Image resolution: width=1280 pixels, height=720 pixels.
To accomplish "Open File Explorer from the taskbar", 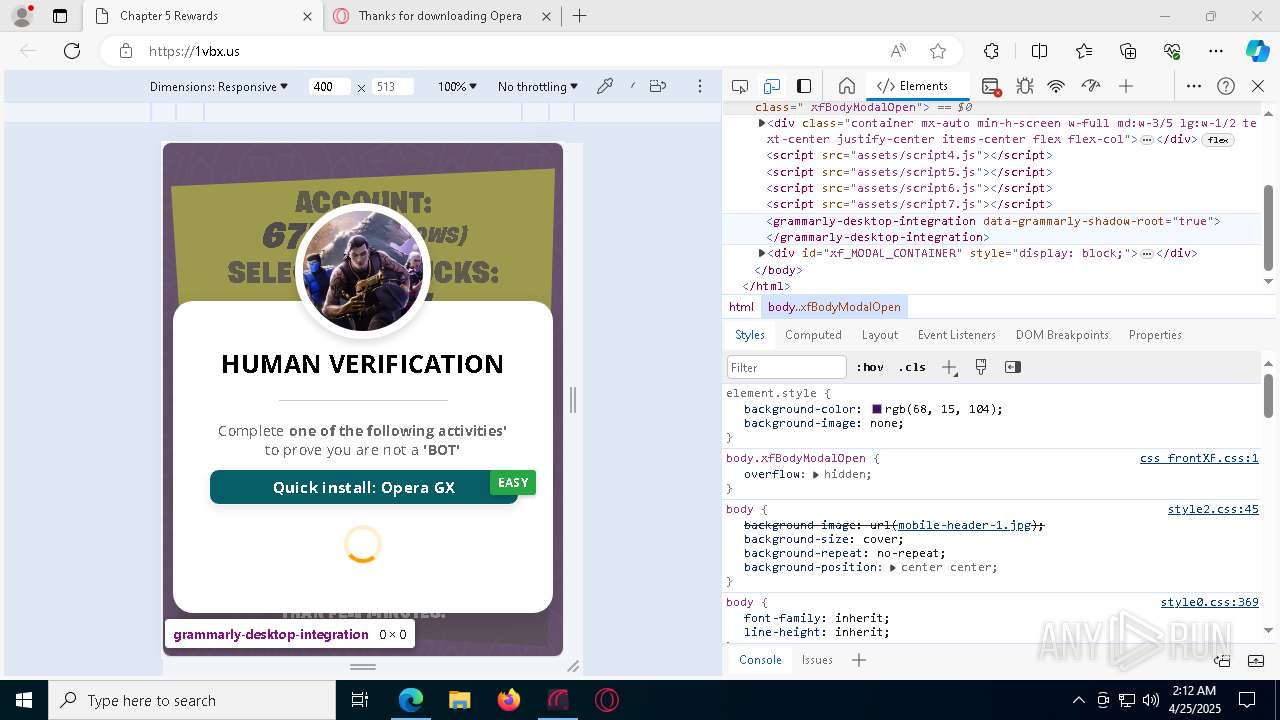I will (x=459, y=700).
